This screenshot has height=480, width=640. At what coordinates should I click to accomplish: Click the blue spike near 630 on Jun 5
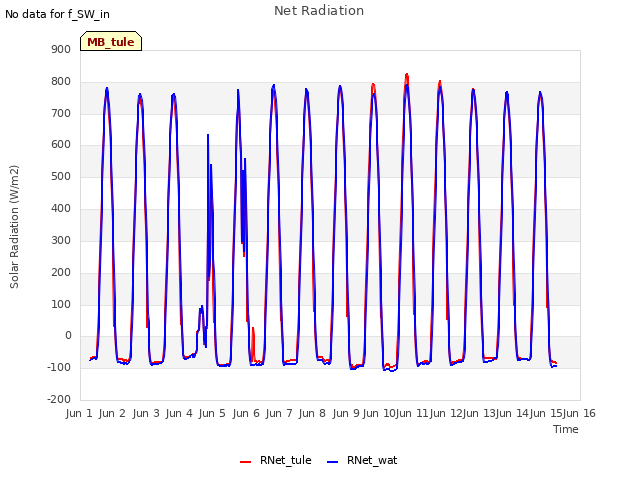[x=208, y=136]
